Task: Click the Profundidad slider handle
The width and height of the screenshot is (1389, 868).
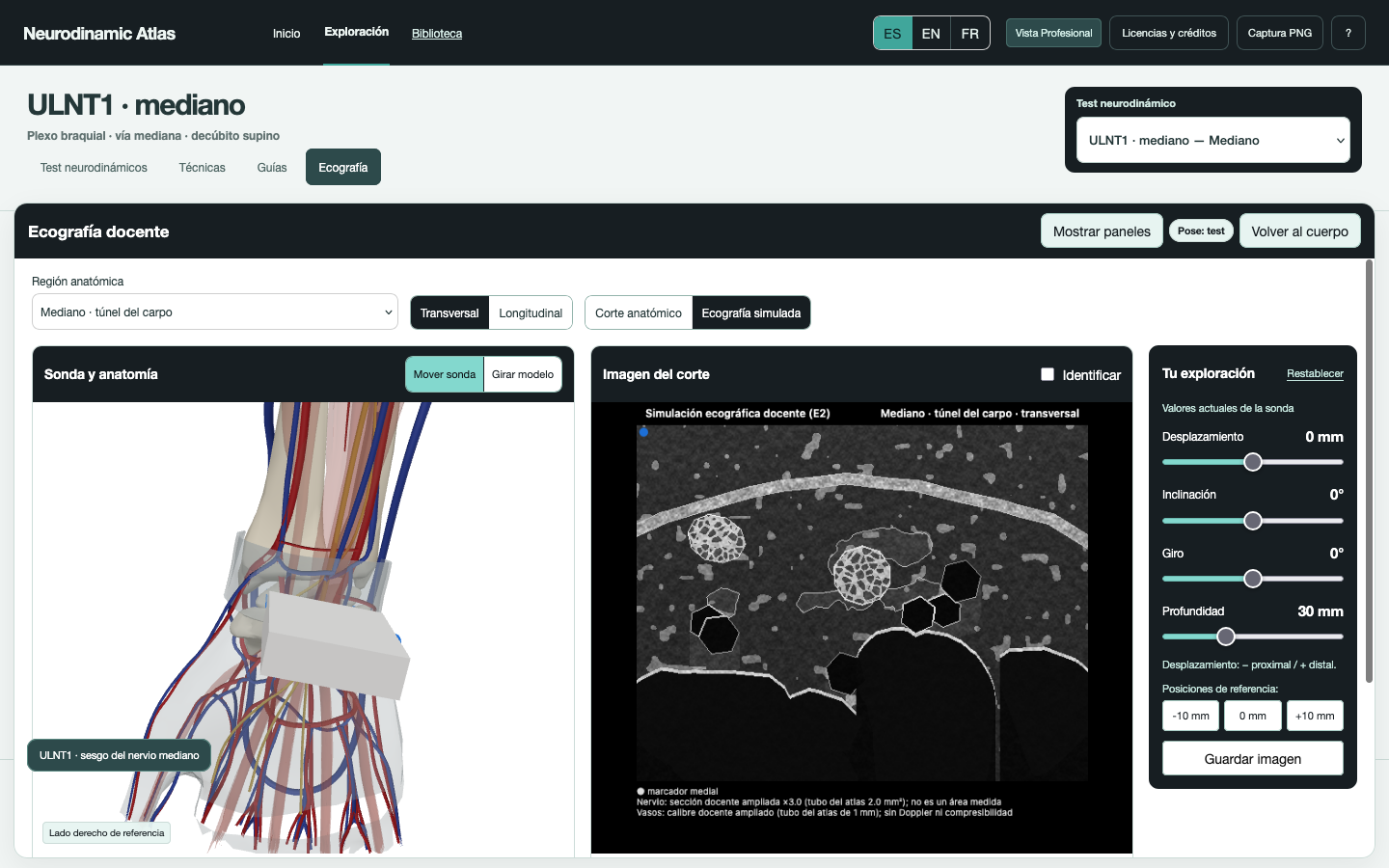Action: pos(1226,637)
